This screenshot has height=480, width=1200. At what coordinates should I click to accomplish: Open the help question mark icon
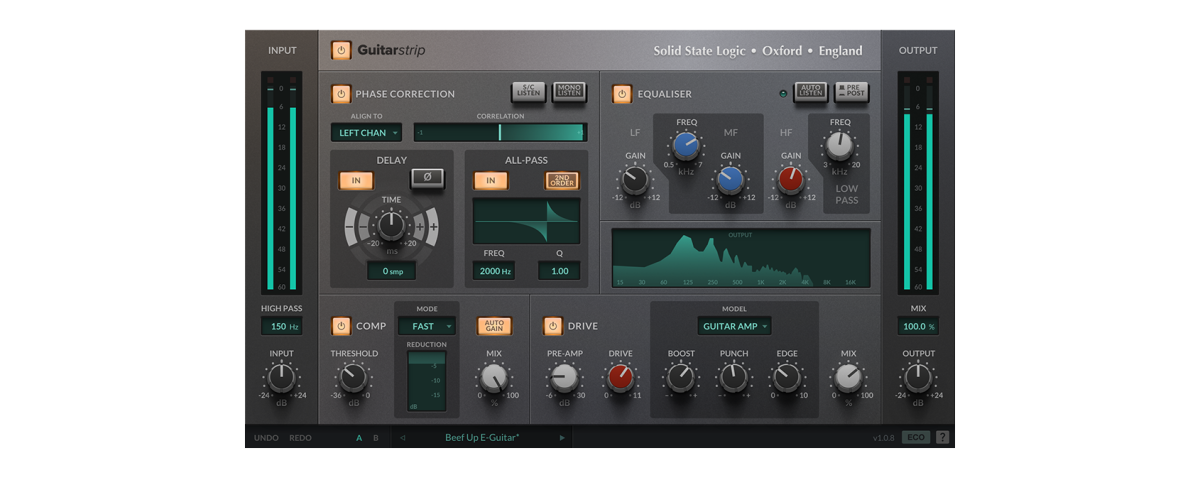pos(942,437)
